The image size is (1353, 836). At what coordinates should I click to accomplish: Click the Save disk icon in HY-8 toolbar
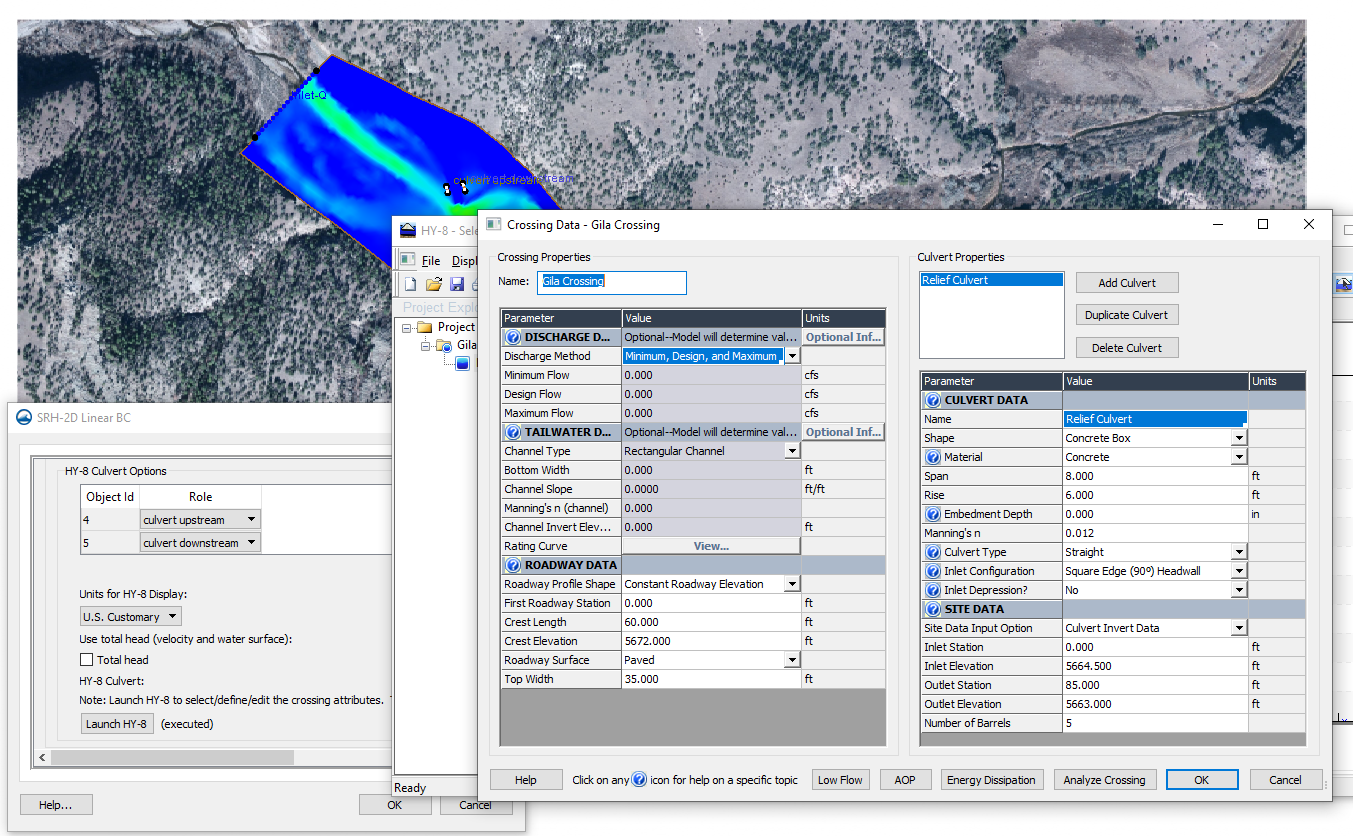pos(457,285)
